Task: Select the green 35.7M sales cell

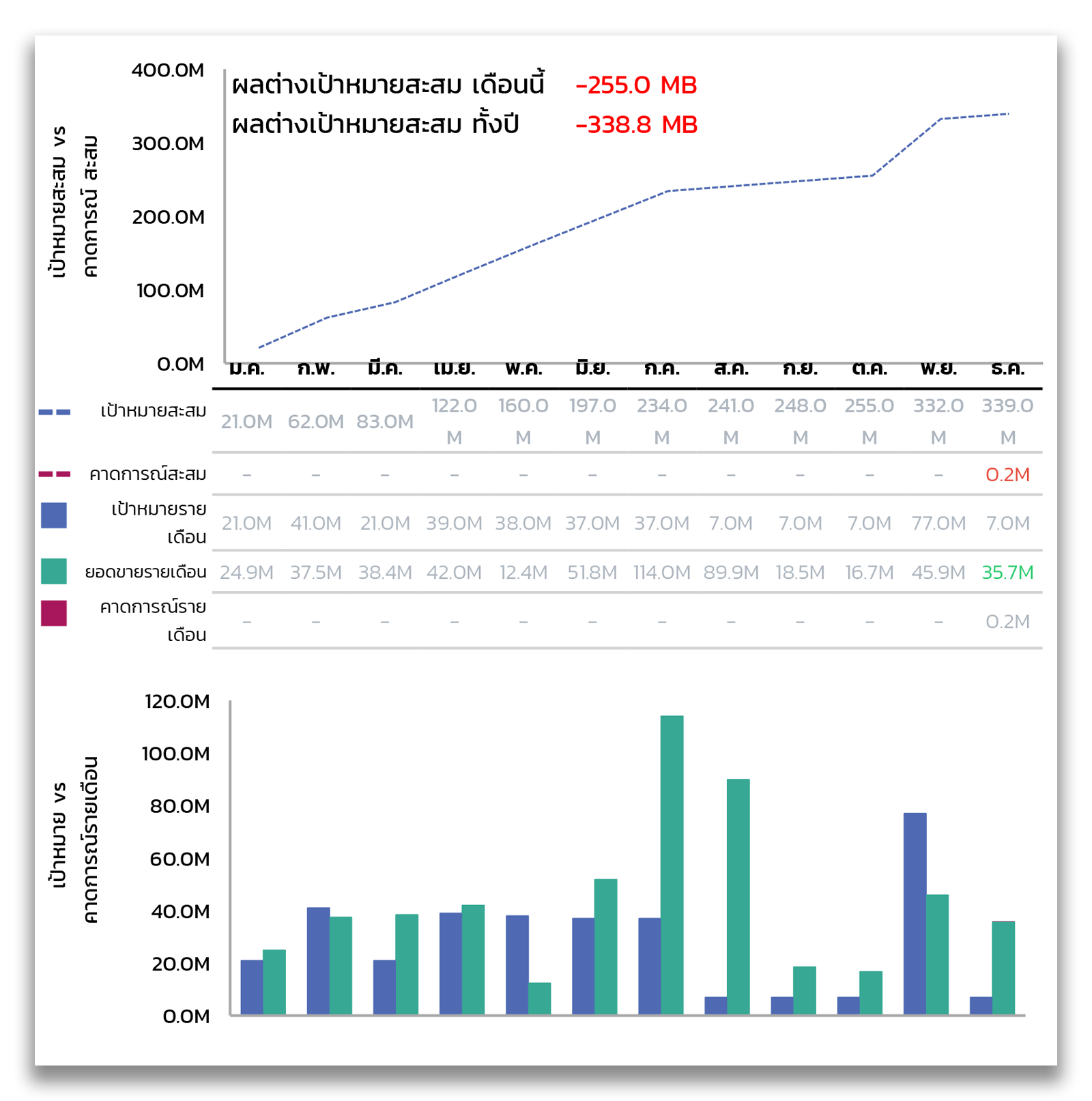Action: [1007, 572]
